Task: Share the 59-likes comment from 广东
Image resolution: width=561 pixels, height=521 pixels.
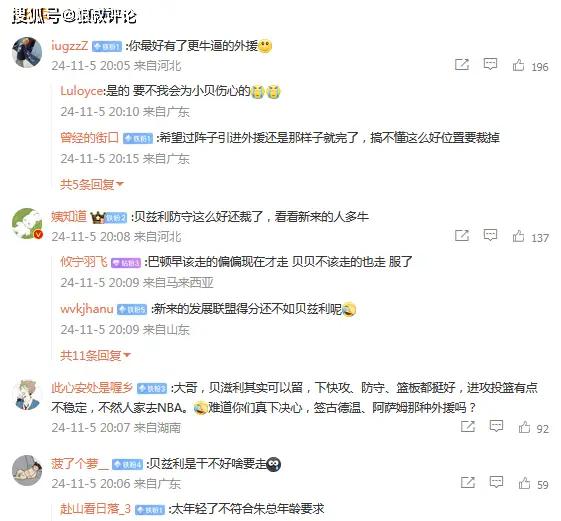Action: coord(468,482)
